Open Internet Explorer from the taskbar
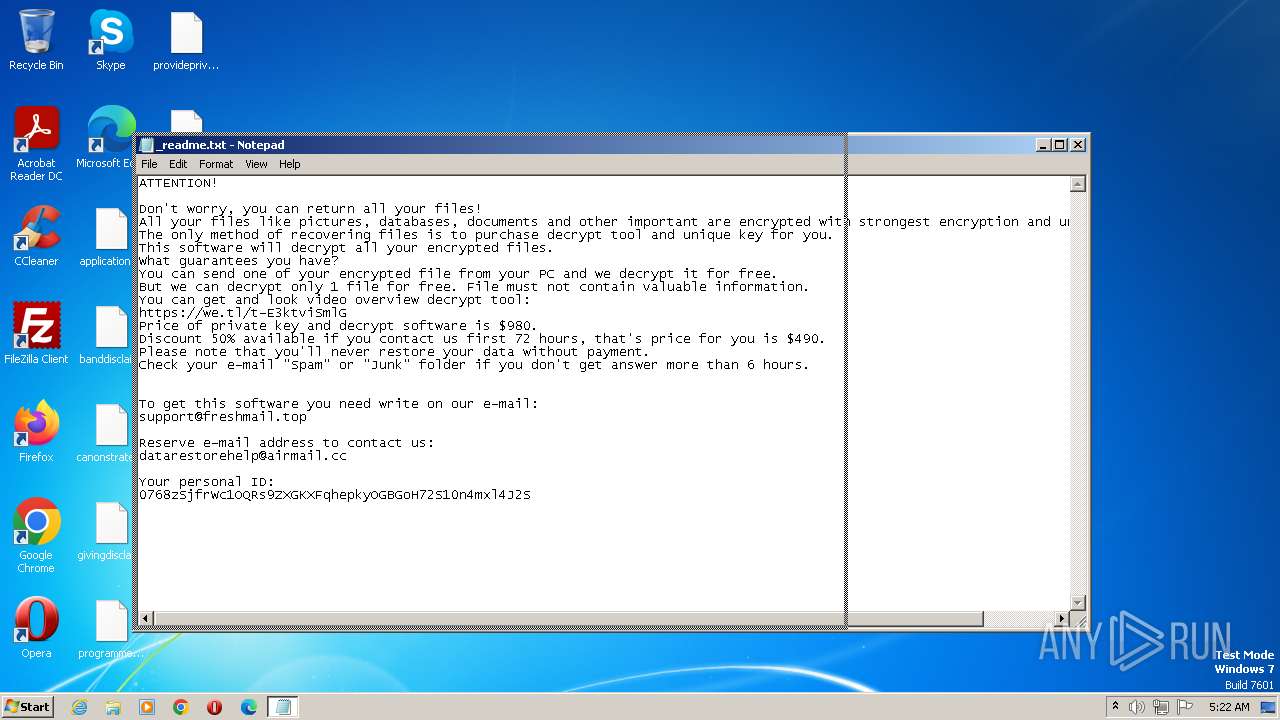Image resolution: width=1280 pixels, height=720 pixels. 79,707
